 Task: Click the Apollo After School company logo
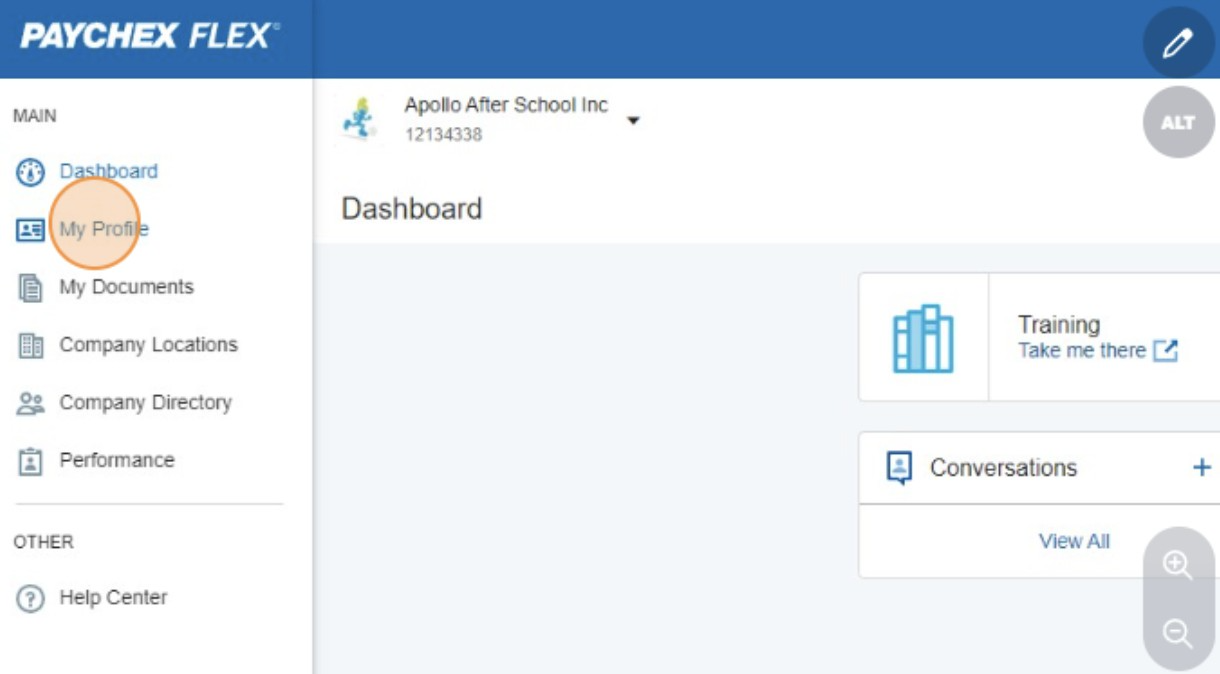[x=359, y=119]
